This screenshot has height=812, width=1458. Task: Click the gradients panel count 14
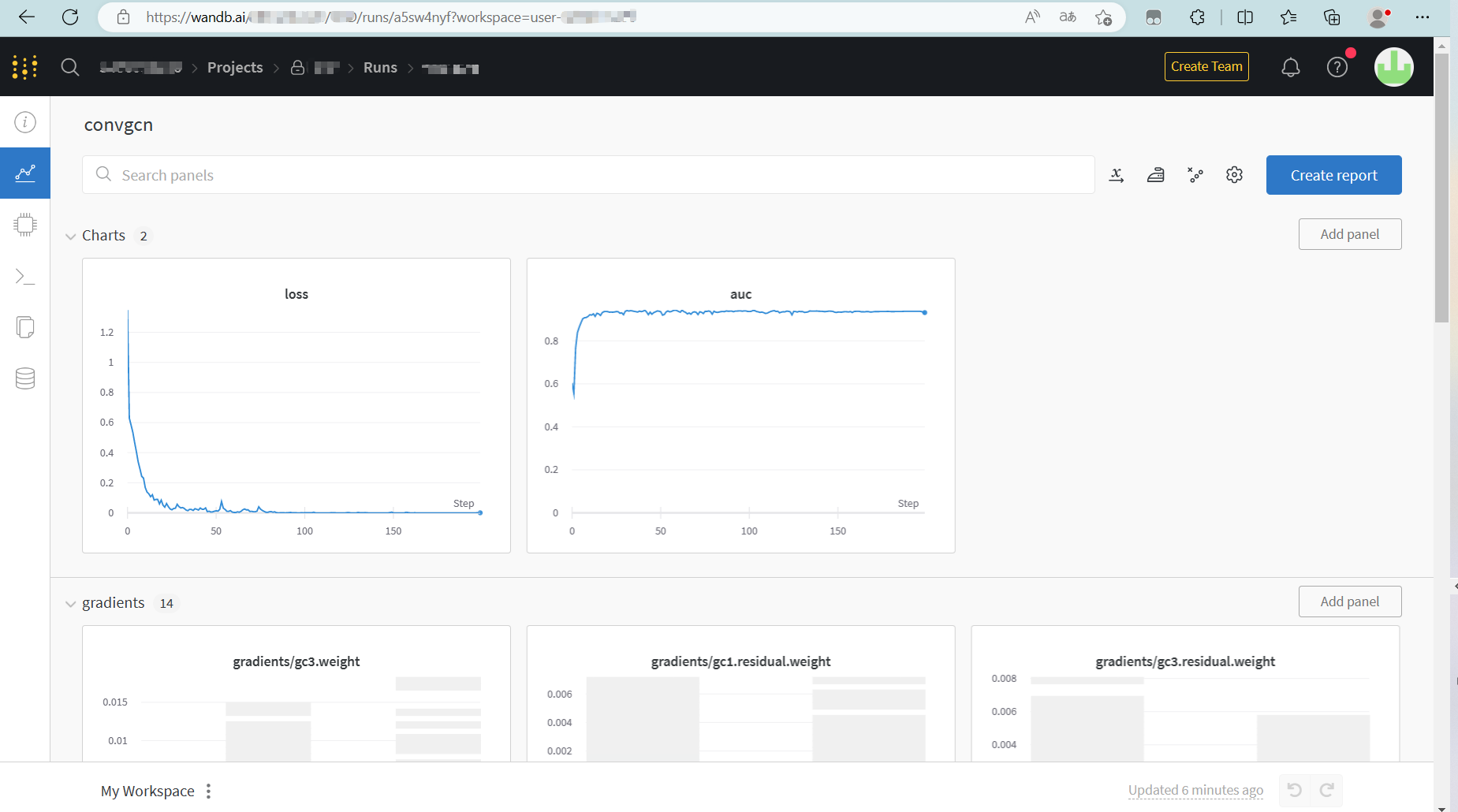(166, 603)
